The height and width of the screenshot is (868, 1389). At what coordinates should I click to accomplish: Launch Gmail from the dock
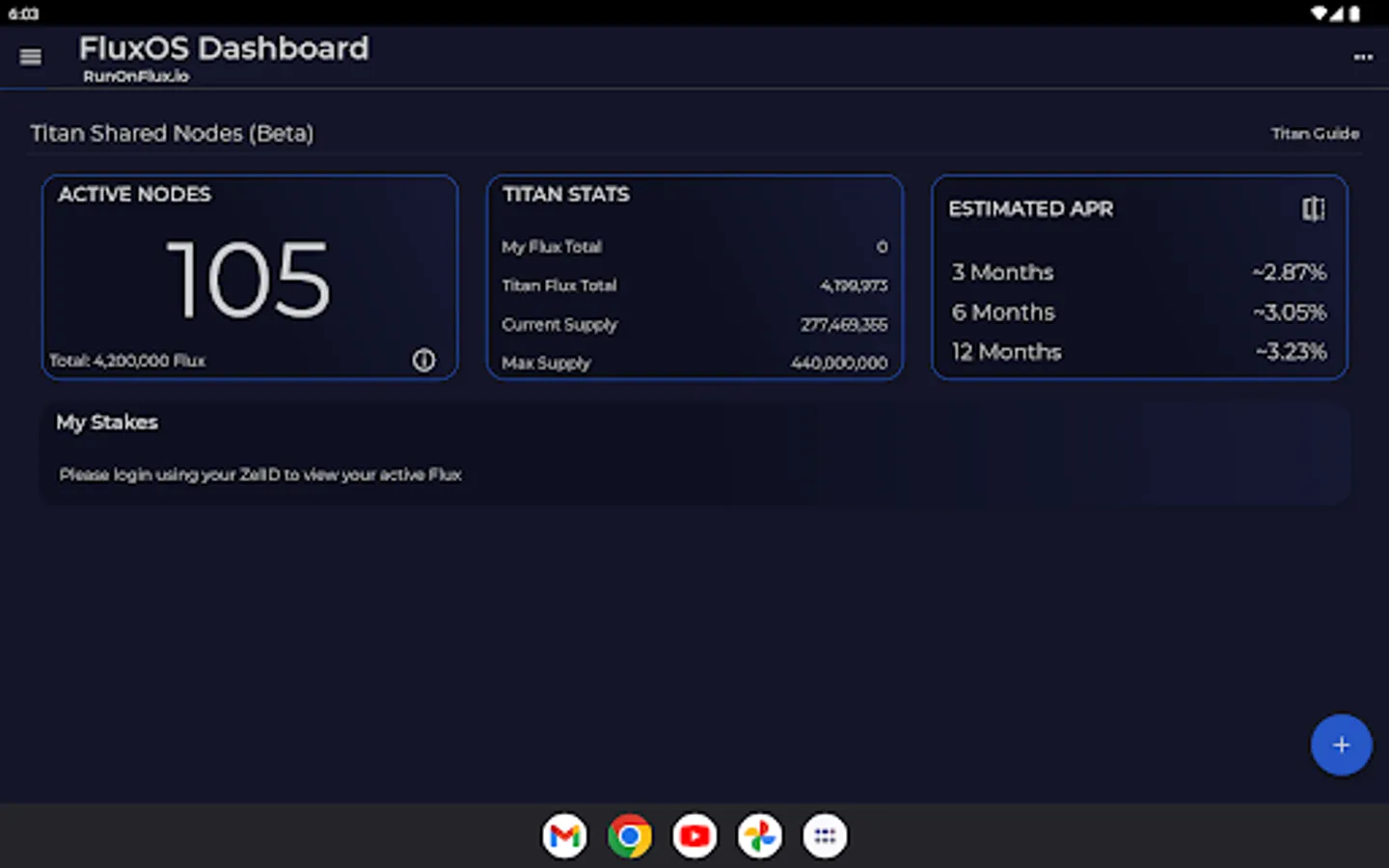point(564,836)
